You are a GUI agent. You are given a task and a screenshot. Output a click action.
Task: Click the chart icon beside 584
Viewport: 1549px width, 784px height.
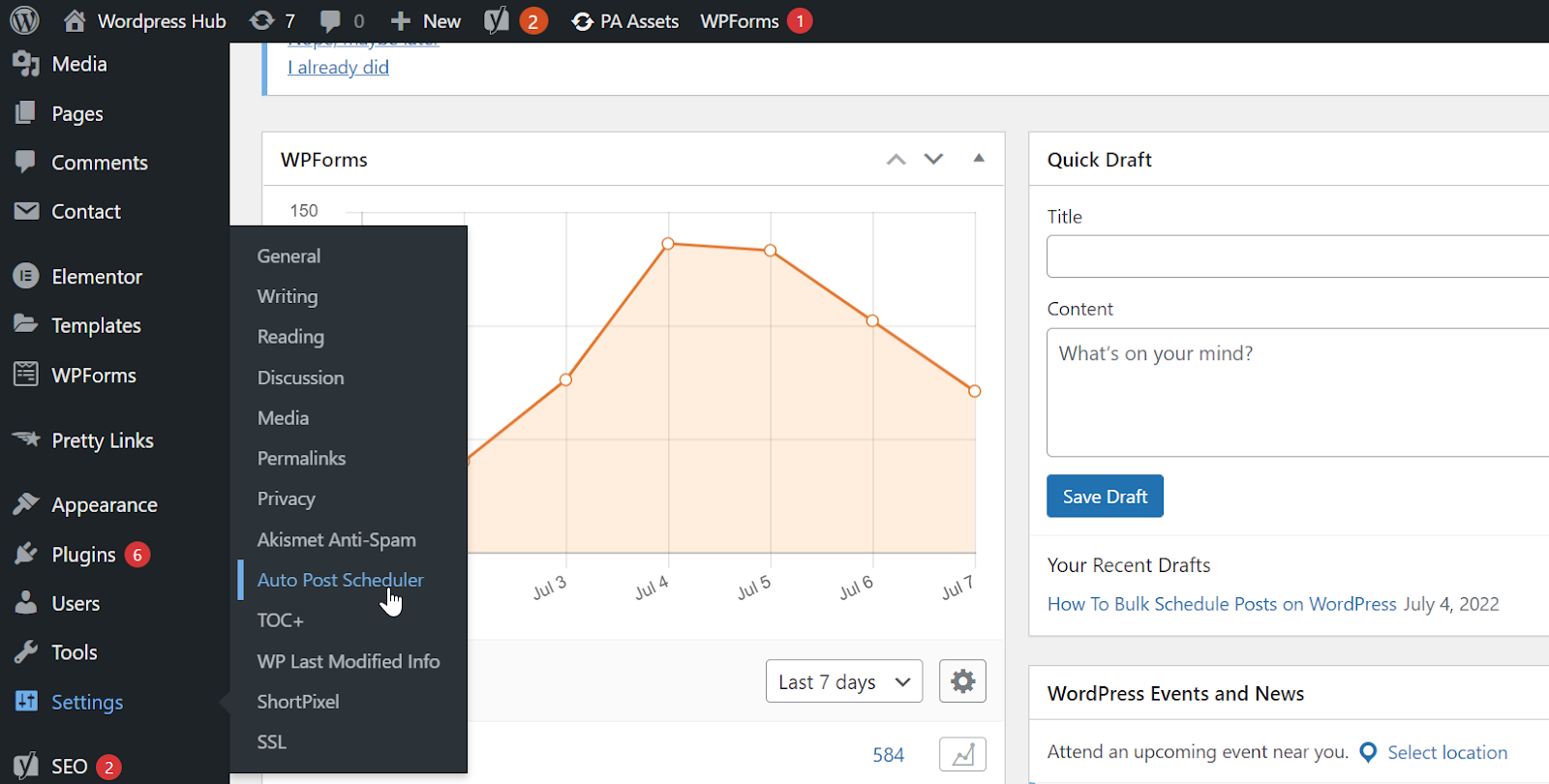pyautogui.click(x=962, y=754)
